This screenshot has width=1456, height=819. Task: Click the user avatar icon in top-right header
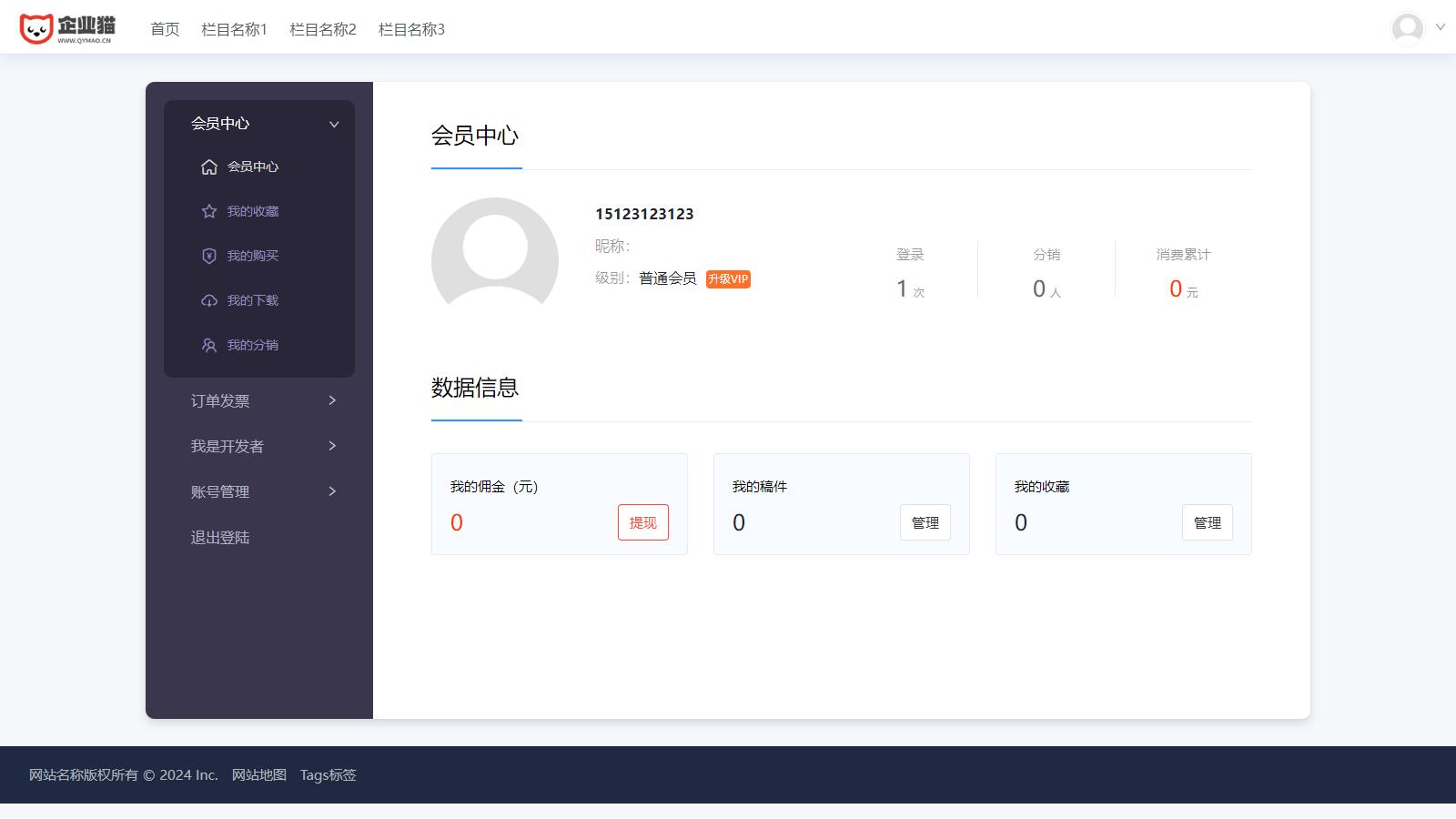pyautogui.click(x=1407, y=29)
